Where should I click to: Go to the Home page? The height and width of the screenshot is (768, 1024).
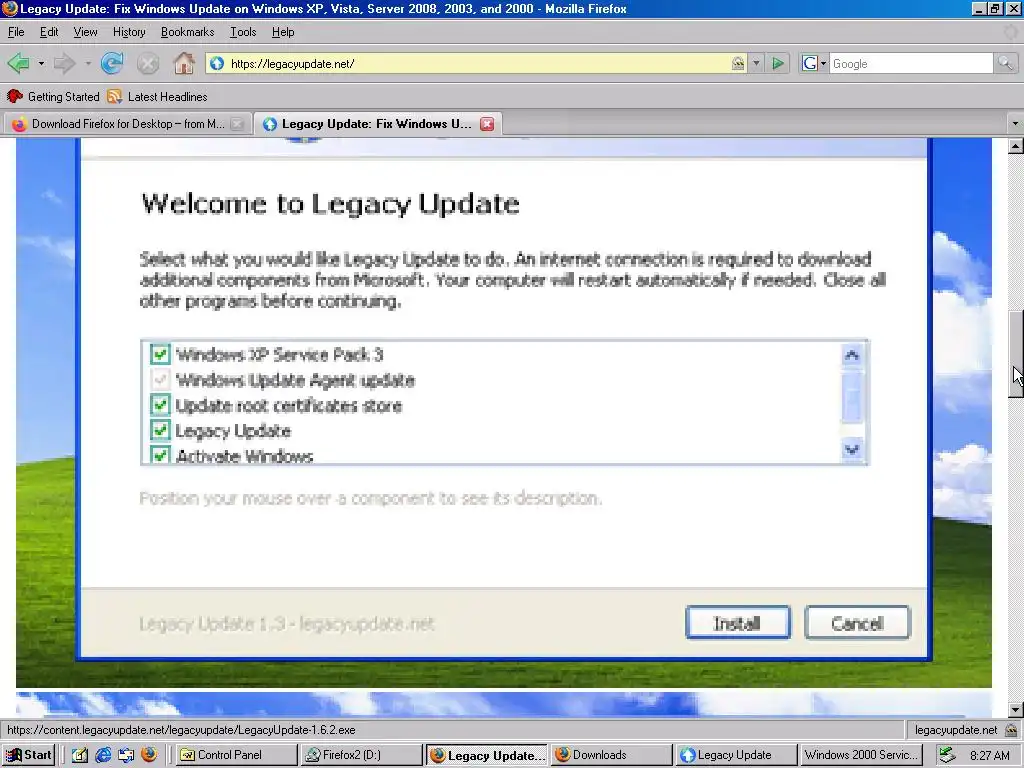184,63
